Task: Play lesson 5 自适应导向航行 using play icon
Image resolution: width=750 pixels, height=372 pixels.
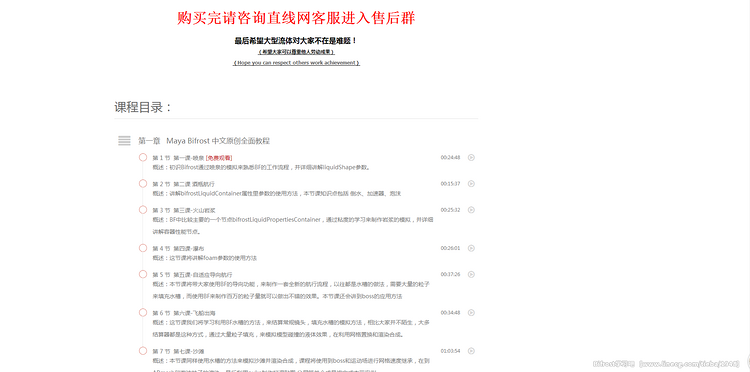Action: pos(471,274)
